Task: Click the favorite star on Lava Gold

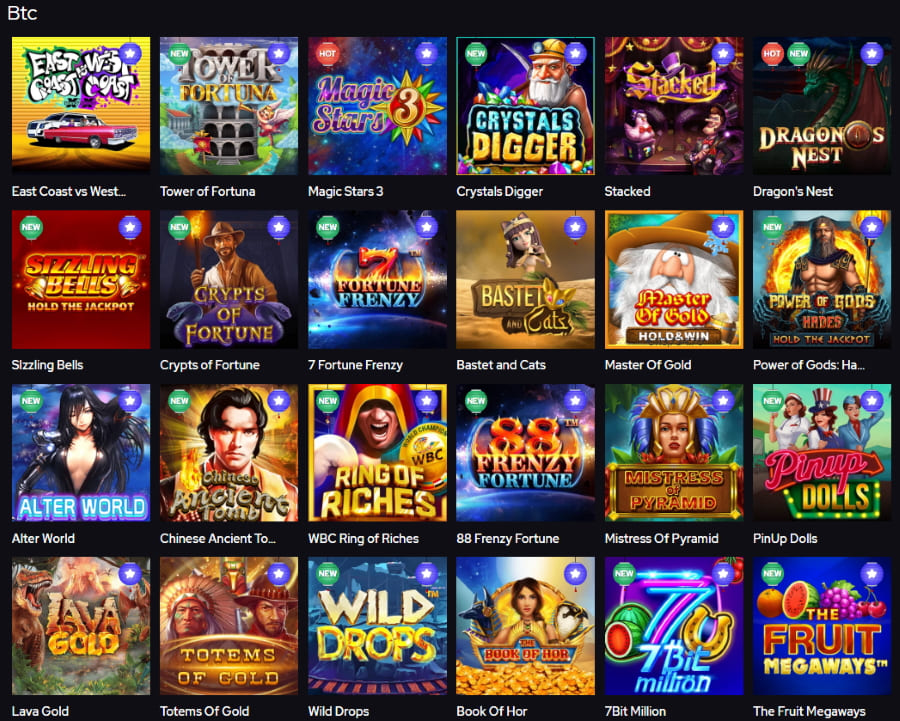Action: pos(130,573)
